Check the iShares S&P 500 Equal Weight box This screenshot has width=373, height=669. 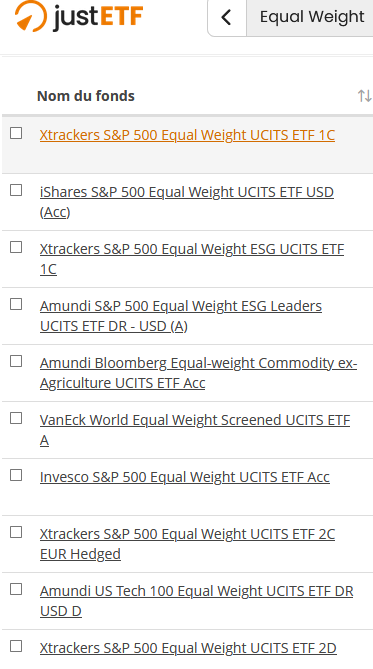tap(16, 190)
